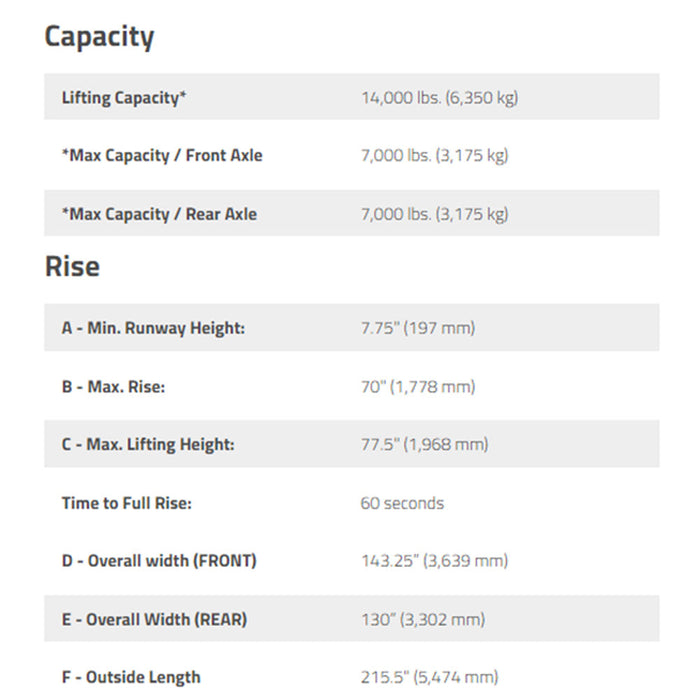Click the 7.75" (197 mm) value

point(418,328)
